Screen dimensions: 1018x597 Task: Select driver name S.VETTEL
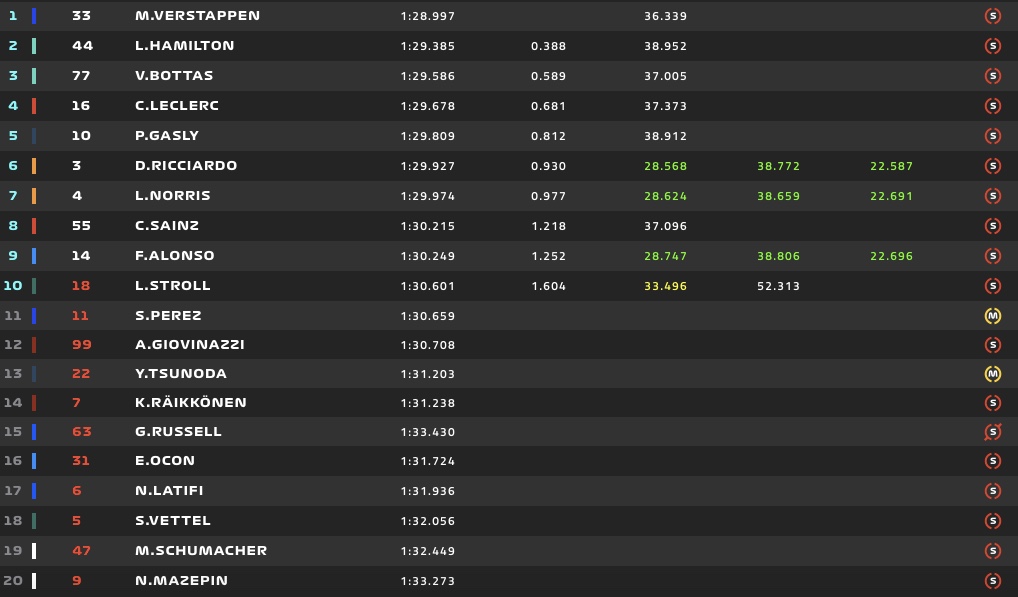[x=173, y=521]
